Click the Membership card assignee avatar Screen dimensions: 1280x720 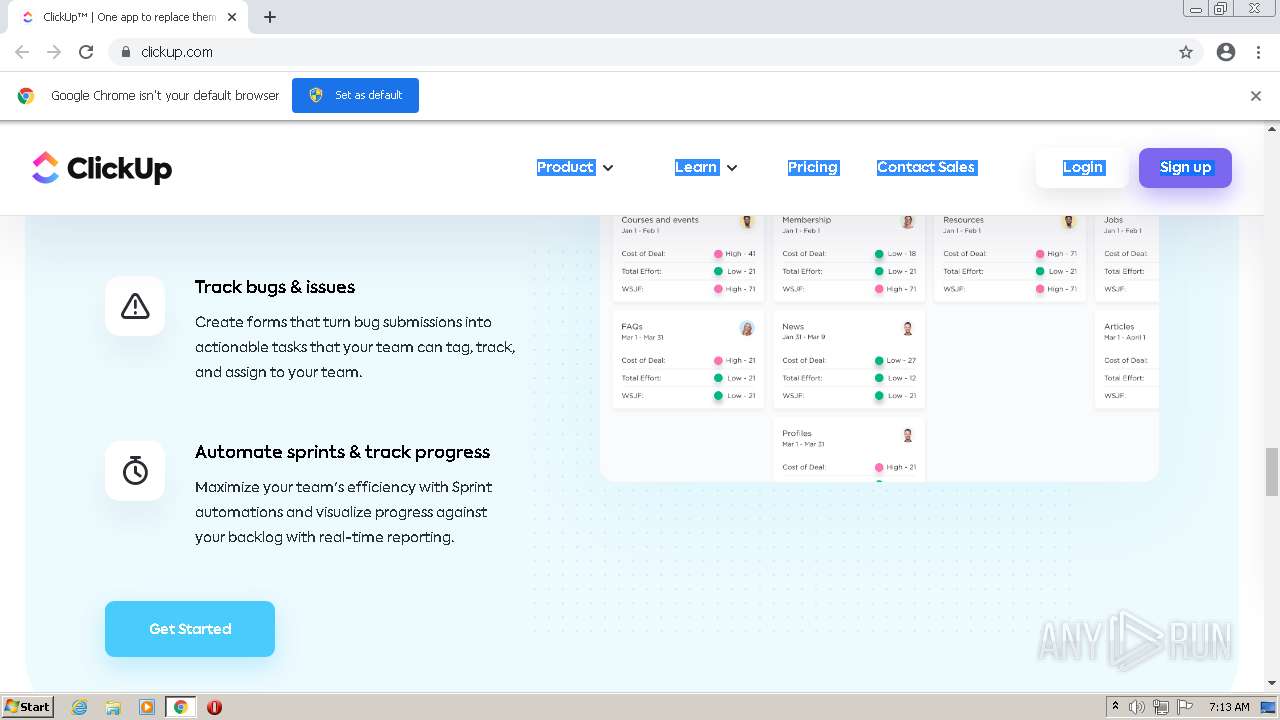pyautogui.click(x=908, y=222)
